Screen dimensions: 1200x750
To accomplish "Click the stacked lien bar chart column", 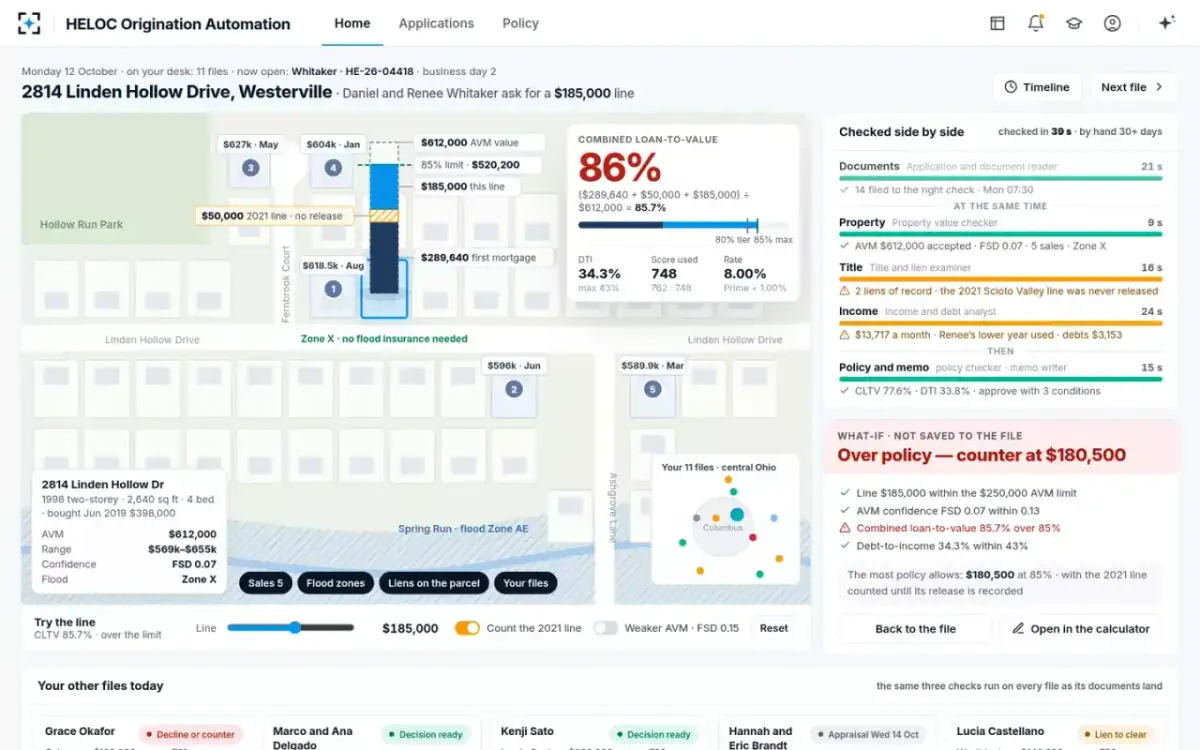I will coord(384,218).
